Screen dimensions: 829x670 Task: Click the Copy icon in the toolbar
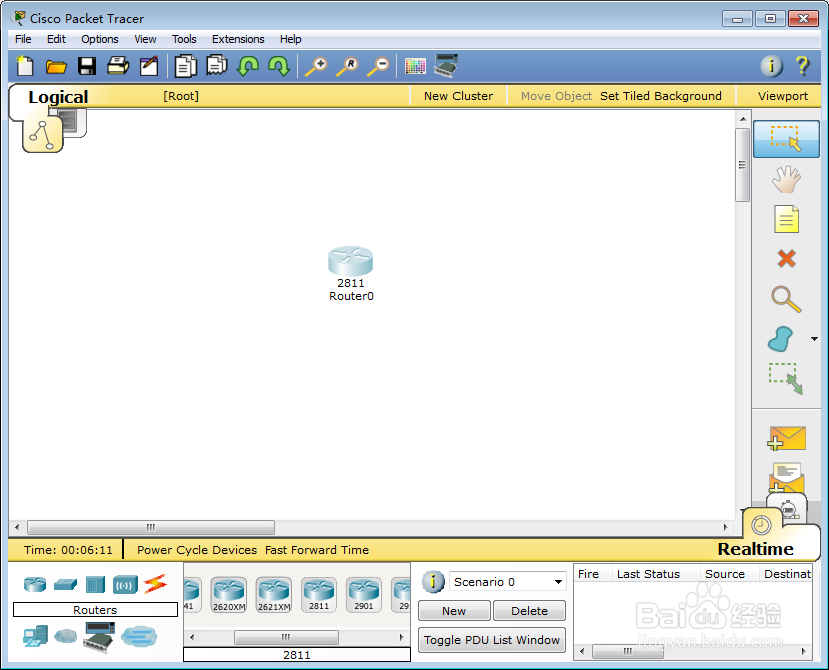186,67
